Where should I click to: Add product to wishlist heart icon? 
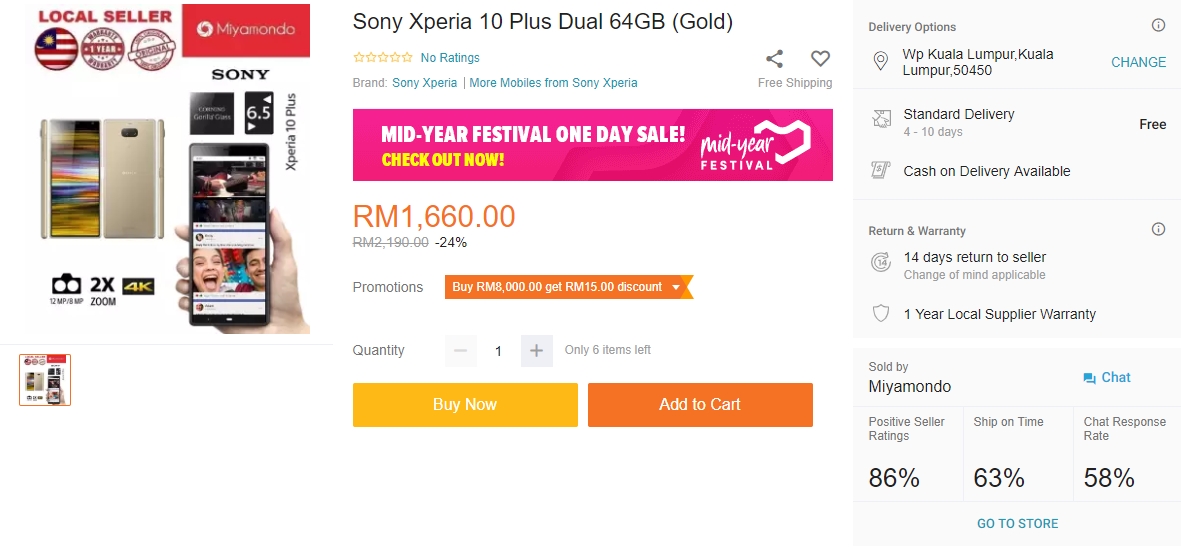click(x=820, y=59)
